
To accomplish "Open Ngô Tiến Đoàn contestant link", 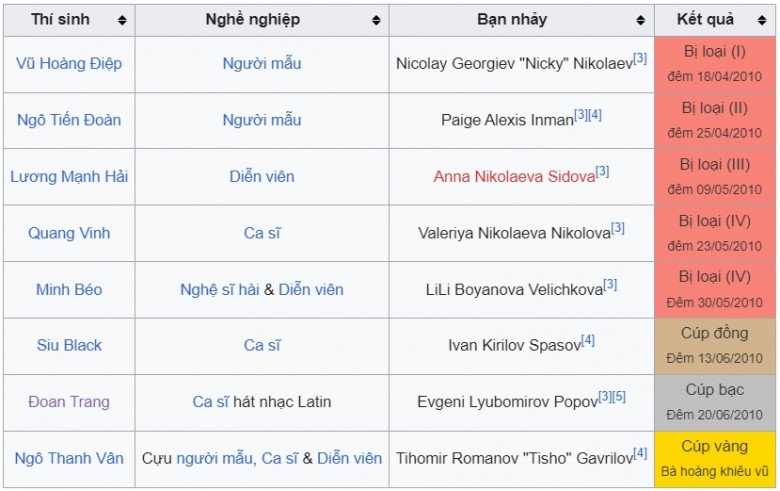I will coord(69,120).
